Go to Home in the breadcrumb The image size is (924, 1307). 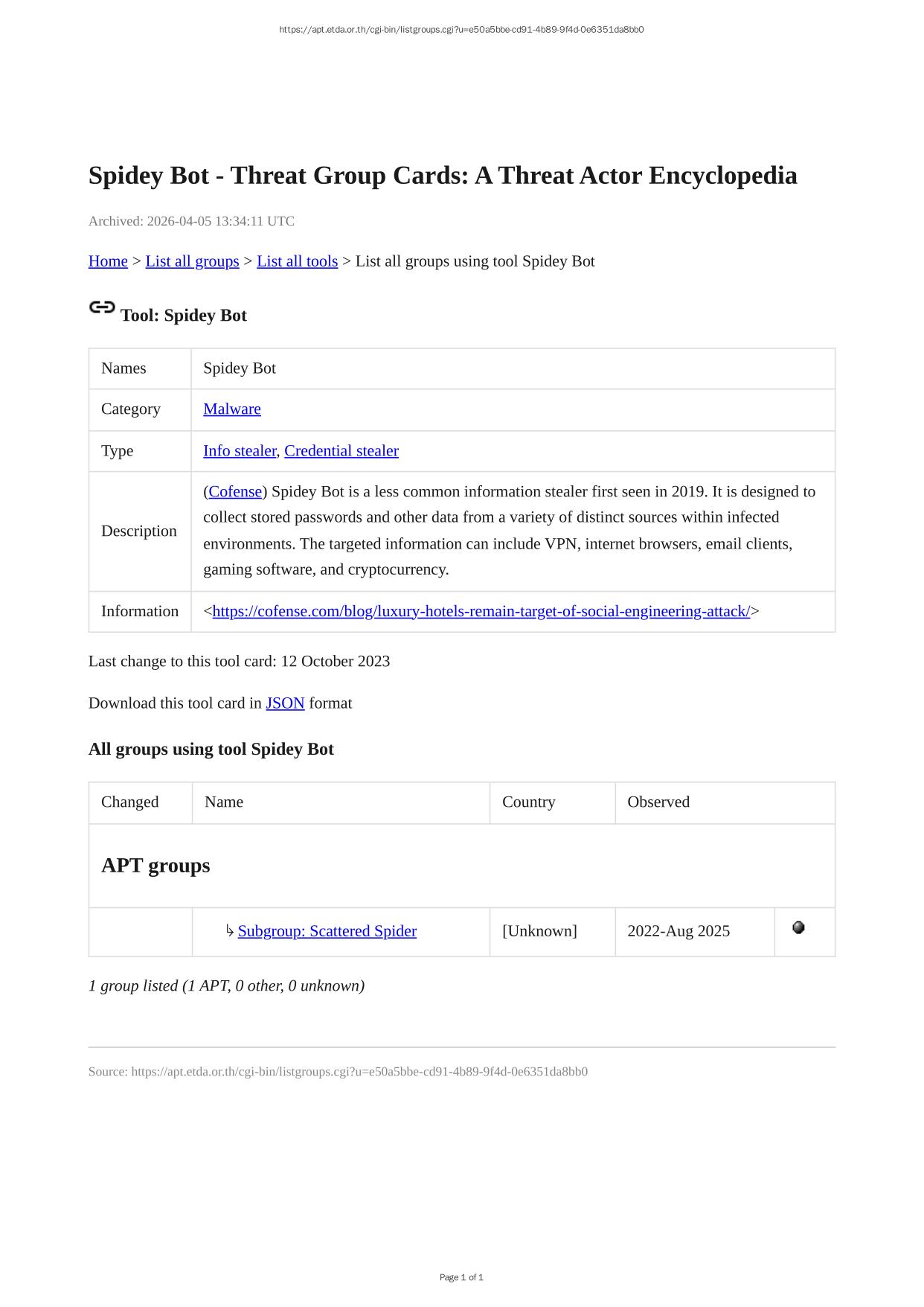108,261
